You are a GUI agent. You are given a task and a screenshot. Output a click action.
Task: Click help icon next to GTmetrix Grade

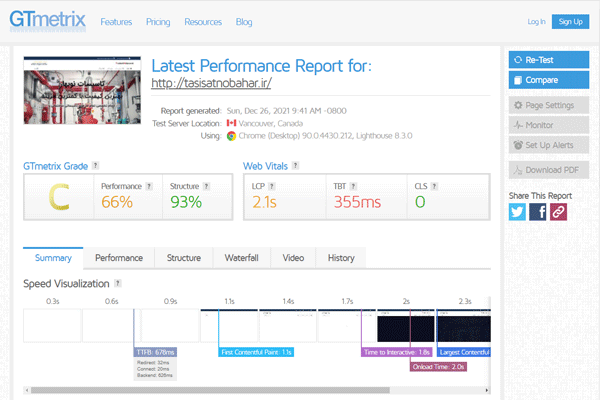[x=95, y=165]
